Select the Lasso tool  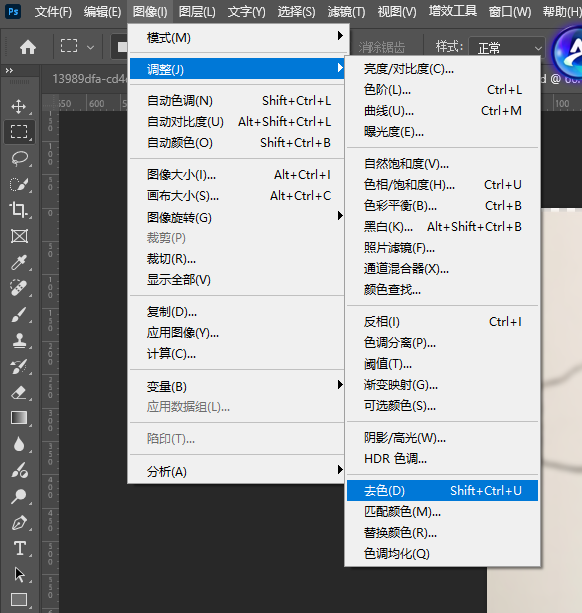(x=19, y=158)
